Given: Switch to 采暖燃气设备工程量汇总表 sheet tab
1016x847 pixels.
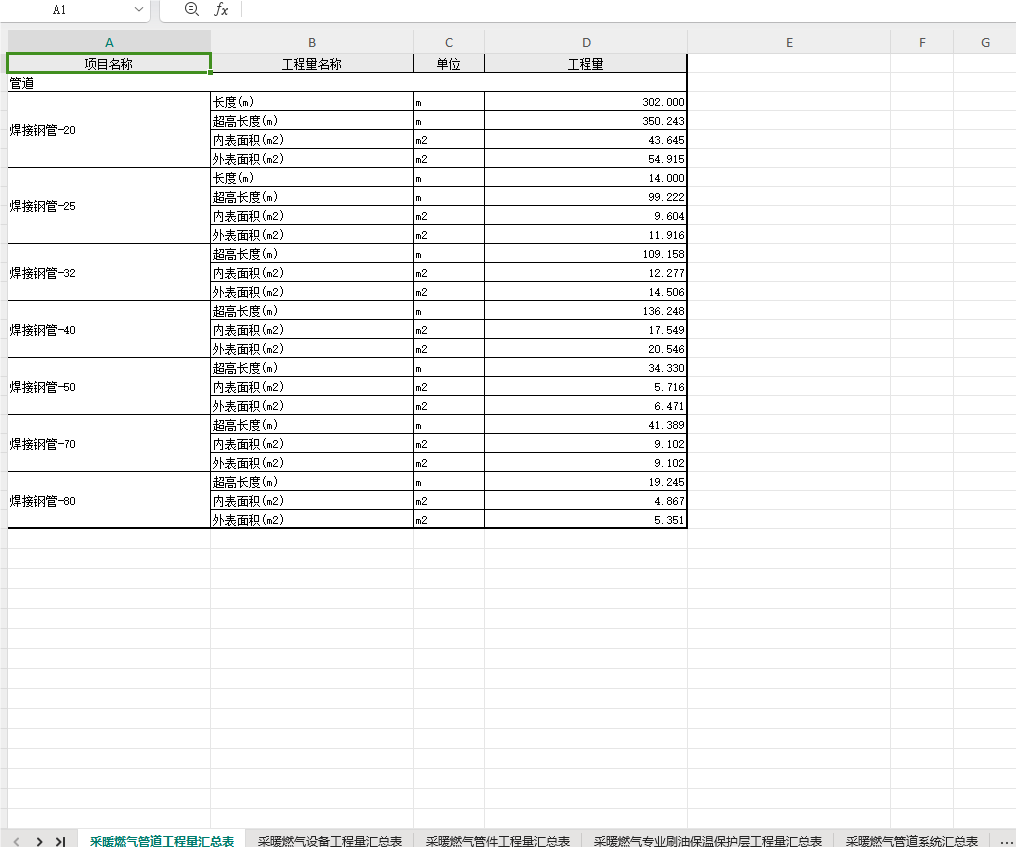Looking at the screenshot, I should coord(330,841).
